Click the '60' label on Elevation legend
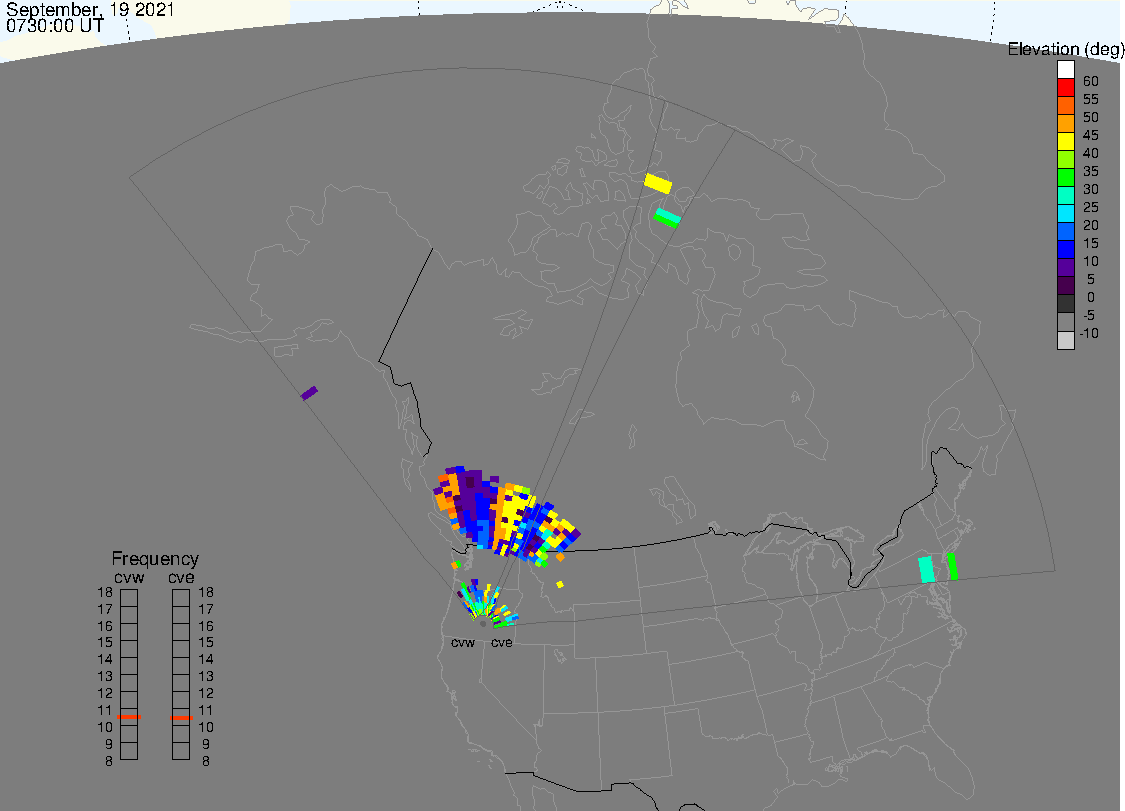Image resolution: width=1125 pixels, height=811 pixels. click(x=1091, y=81)
